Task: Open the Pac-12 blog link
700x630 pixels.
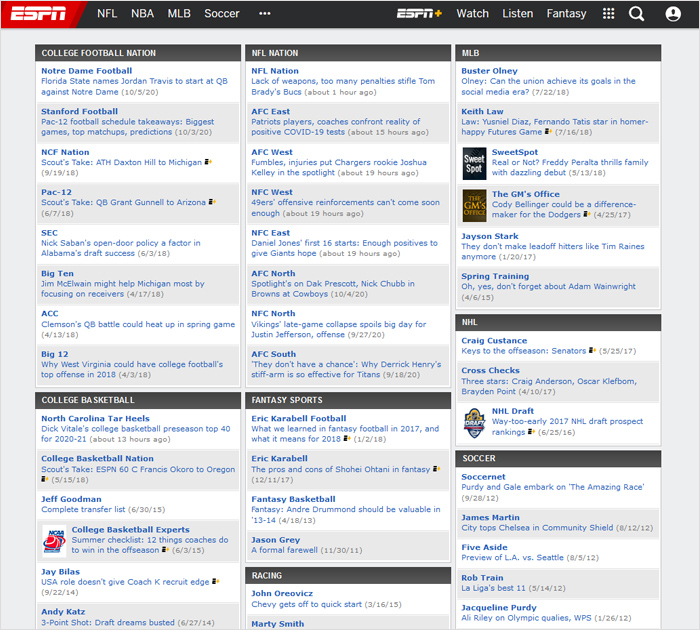Action: coord(56,192)
